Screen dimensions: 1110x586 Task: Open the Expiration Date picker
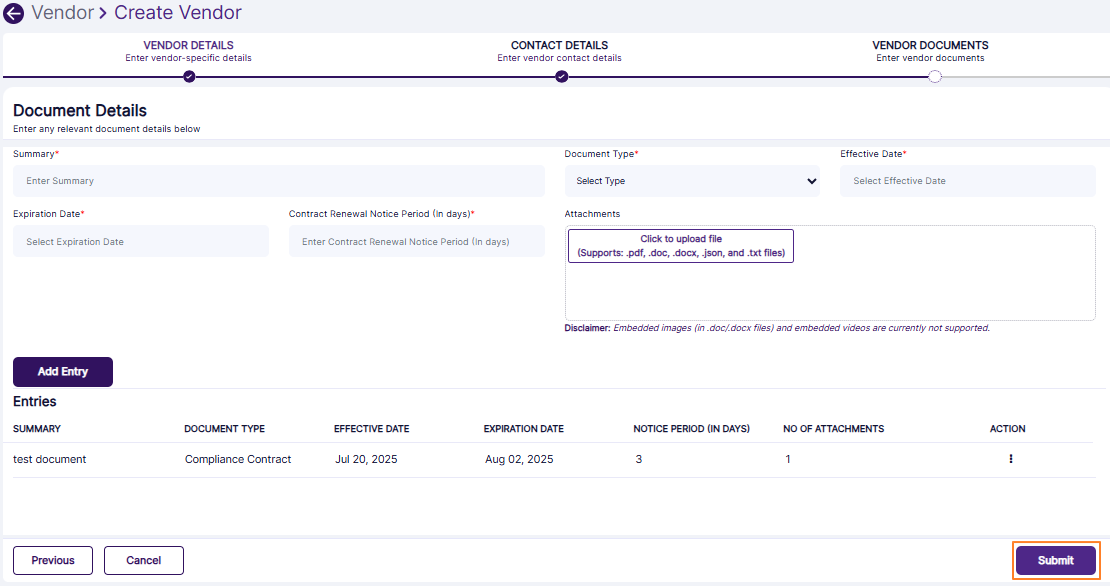[140, 241]
